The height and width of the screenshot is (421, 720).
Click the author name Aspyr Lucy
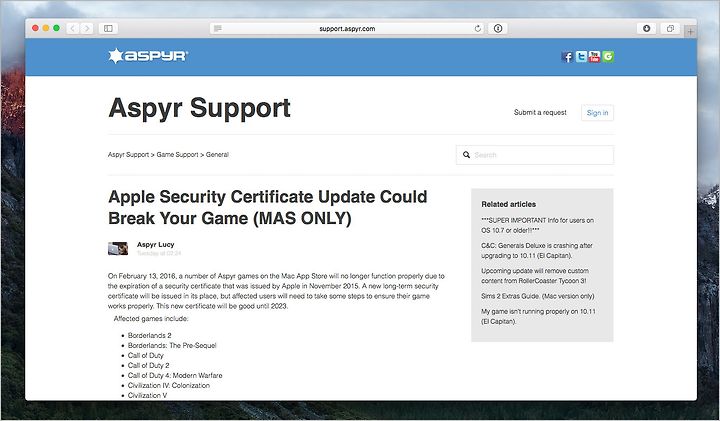pyautogui.click(x=155, y=244)
